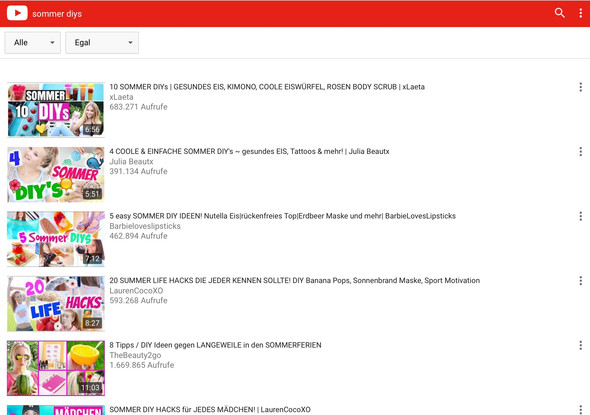The image size is (590, 415).
Task: Click the '391.134 Aufrufe' view count
Action: [138, 172]
